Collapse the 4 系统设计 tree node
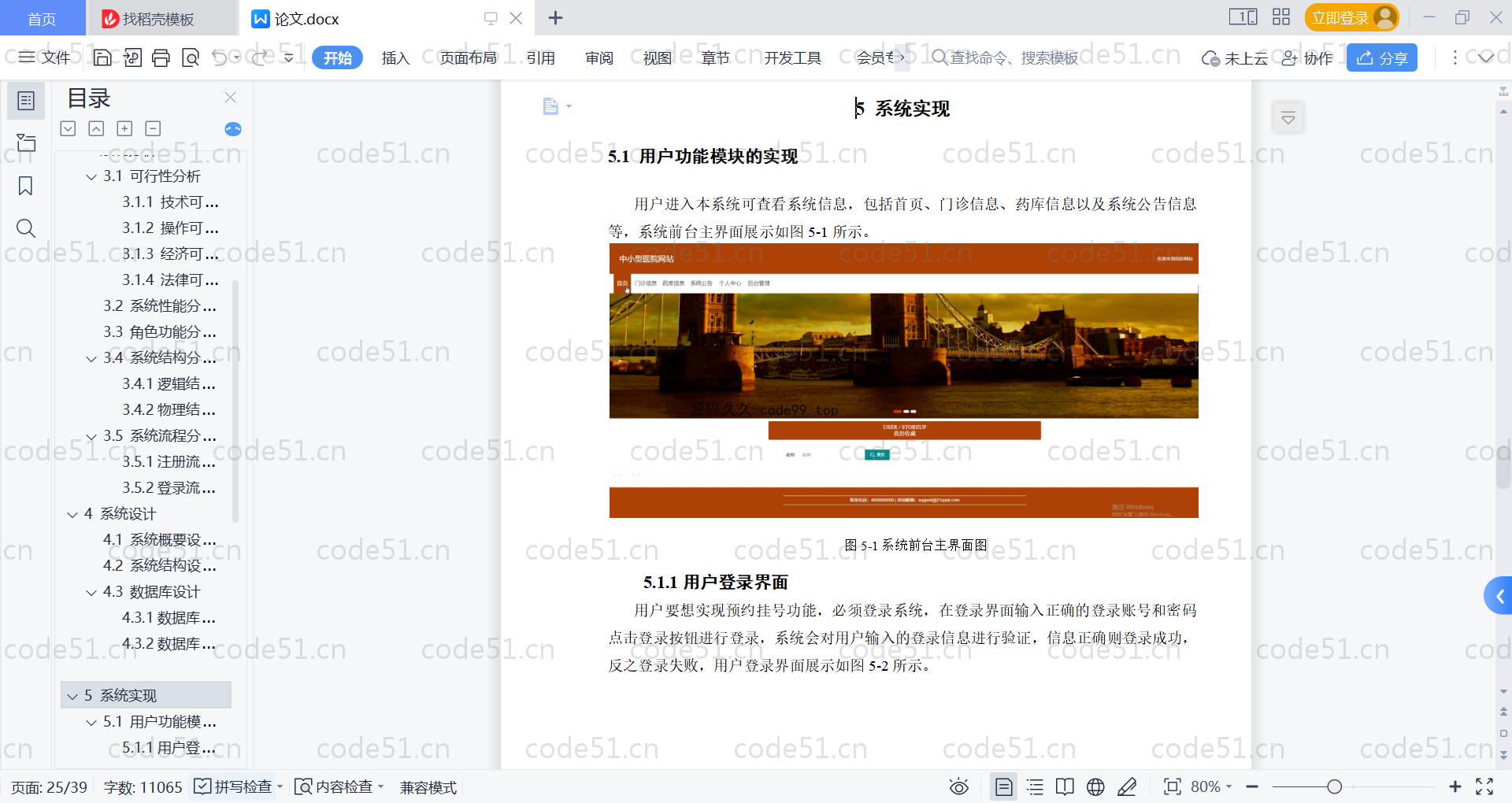Screen dimensions: 1512x803 click(x=72, y=515)
